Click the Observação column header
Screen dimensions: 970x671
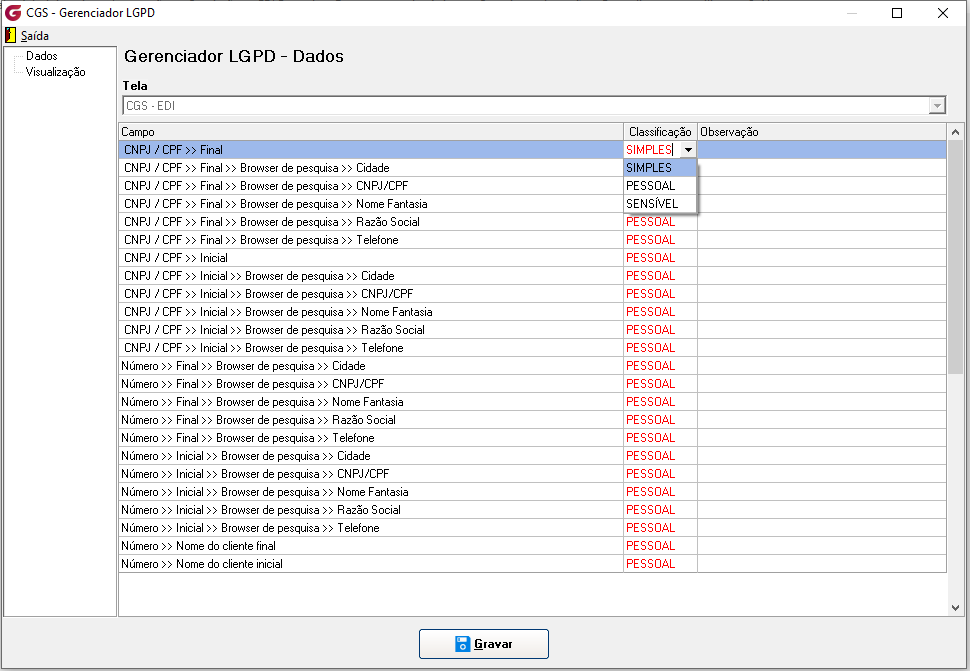pos(822,132)
